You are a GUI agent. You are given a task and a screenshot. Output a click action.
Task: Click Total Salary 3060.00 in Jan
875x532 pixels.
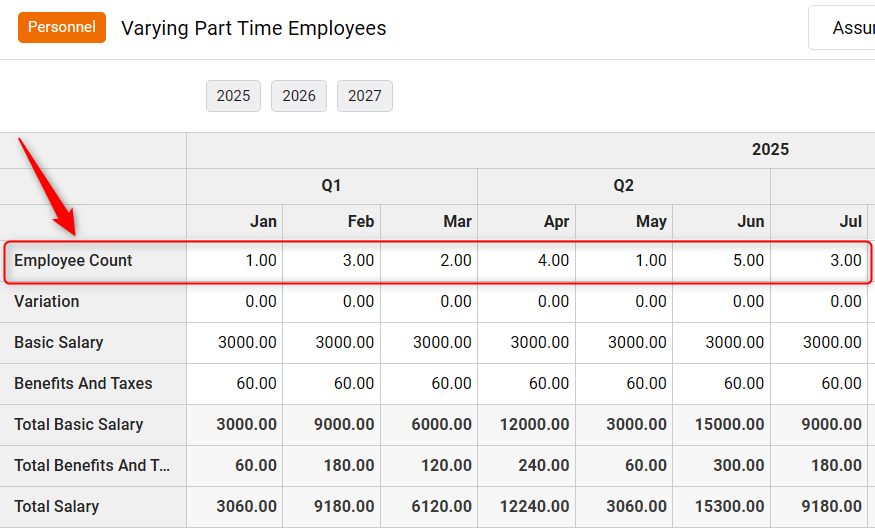click(235, 506)
